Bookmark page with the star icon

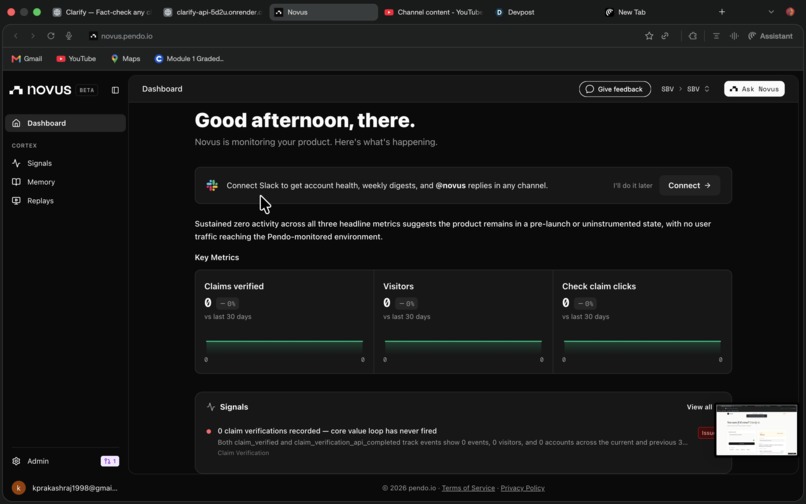pos(649,36)
